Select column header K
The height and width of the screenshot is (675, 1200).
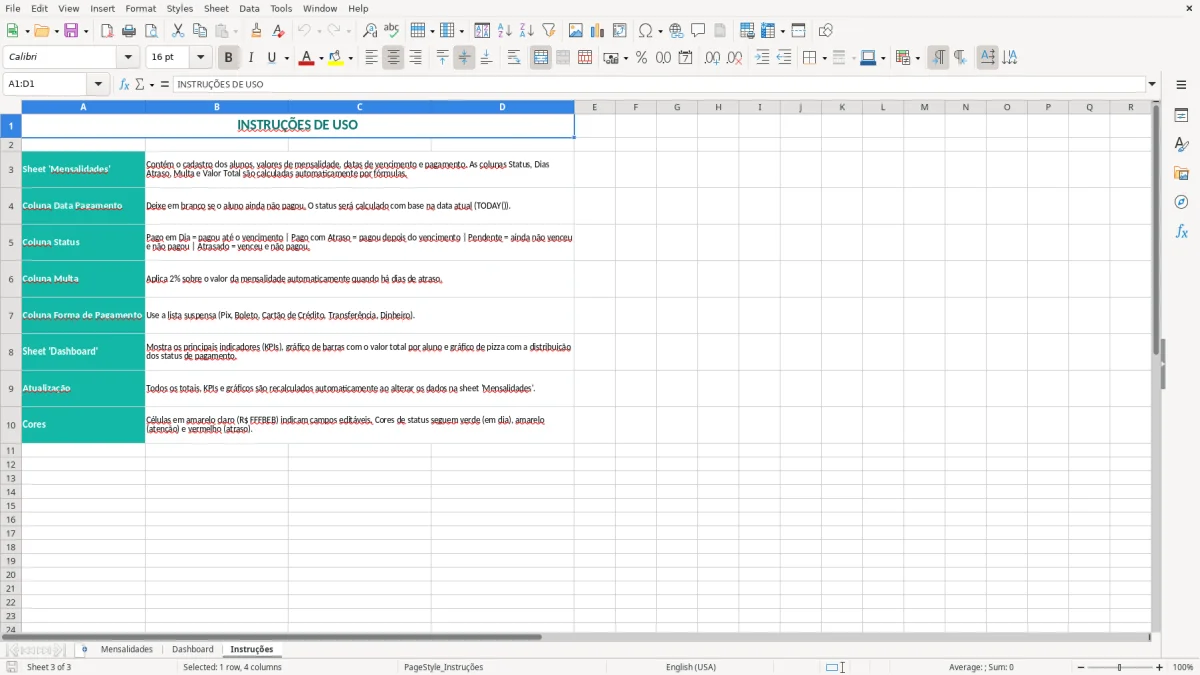coord(842,107)
